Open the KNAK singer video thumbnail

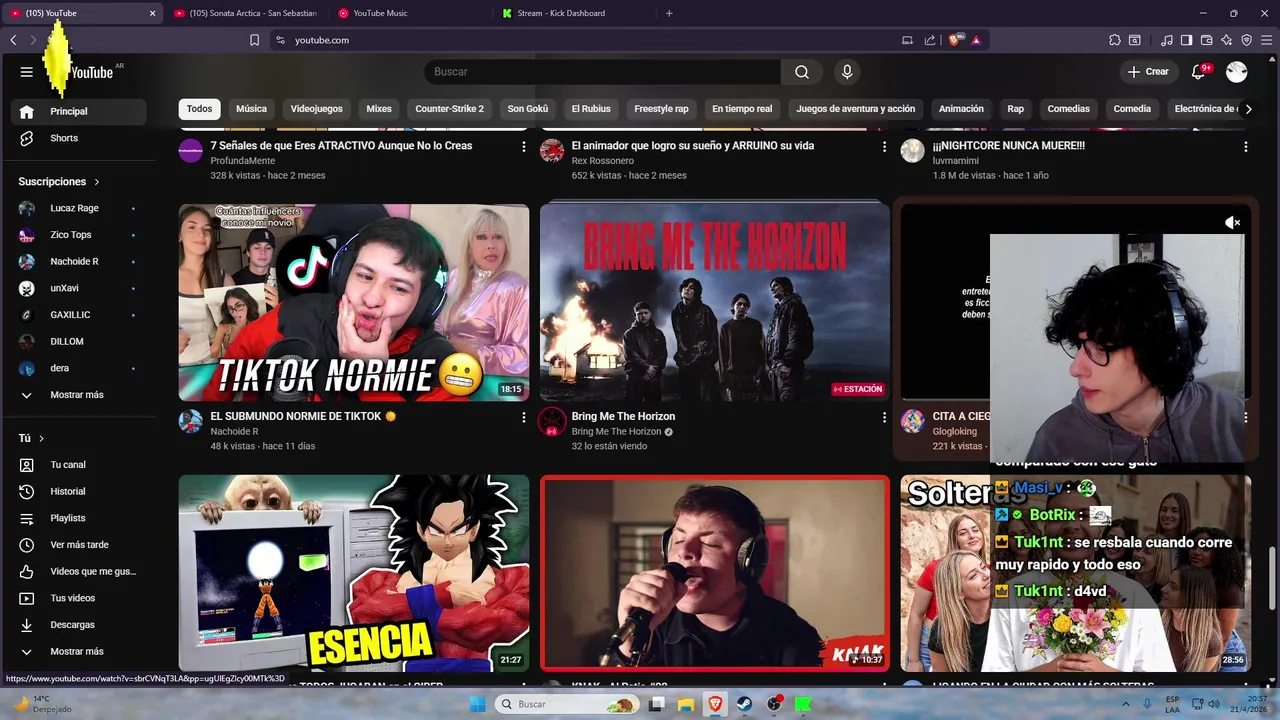click(715, 573)
